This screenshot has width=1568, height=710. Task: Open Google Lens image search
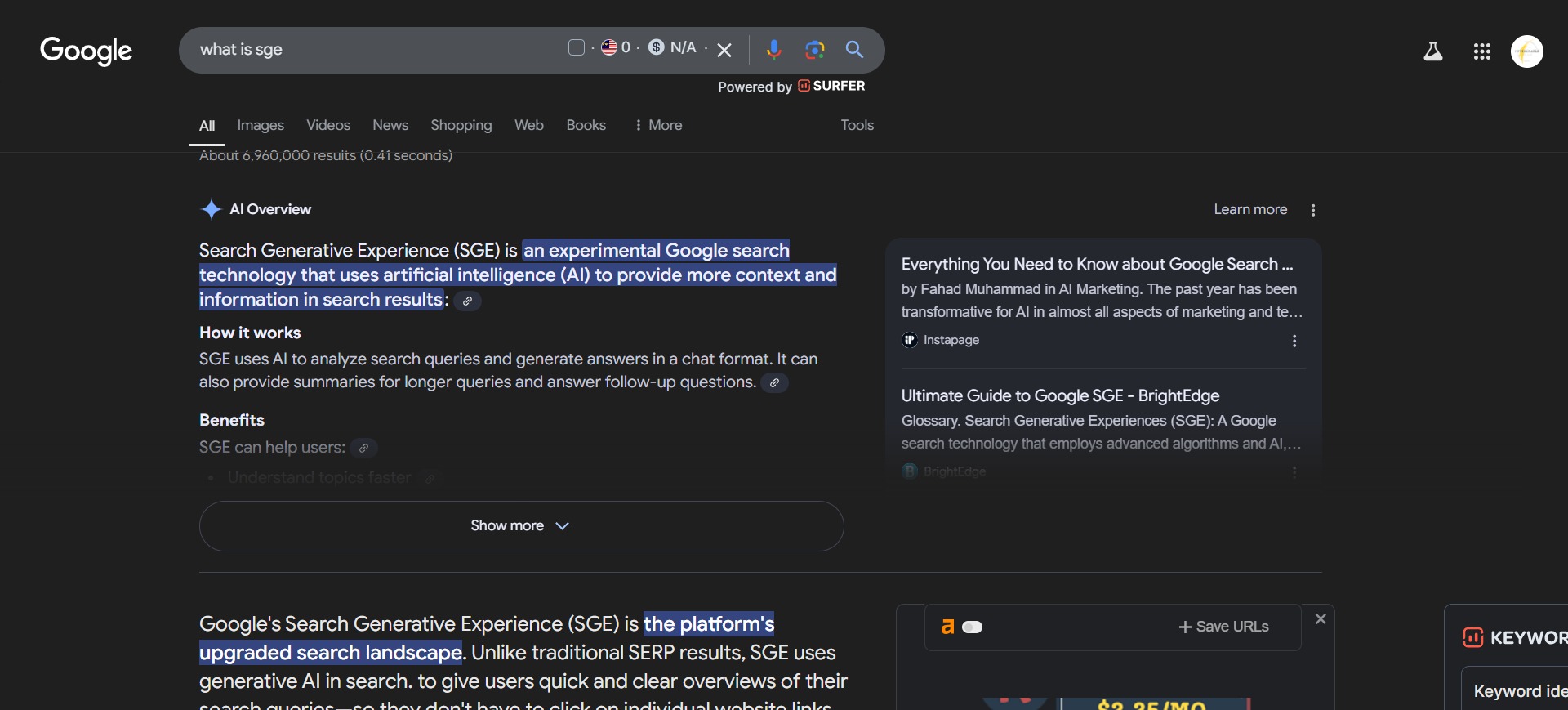[814, 50]
